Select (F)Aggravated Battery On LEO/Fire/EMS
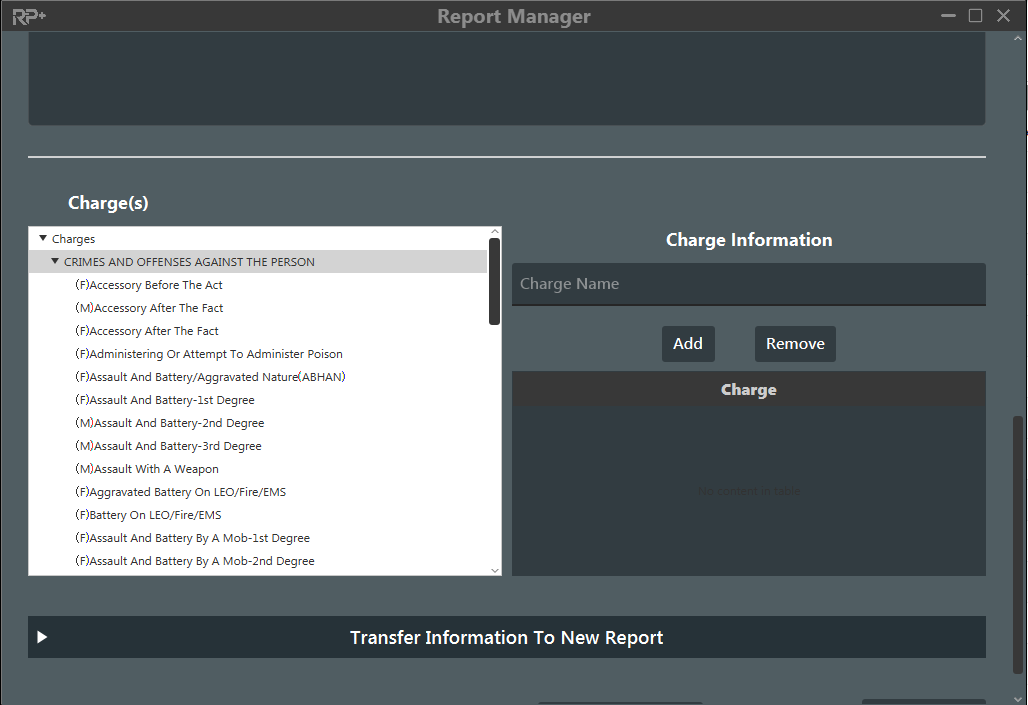The image size is (1028, 705). pos(181,492)
